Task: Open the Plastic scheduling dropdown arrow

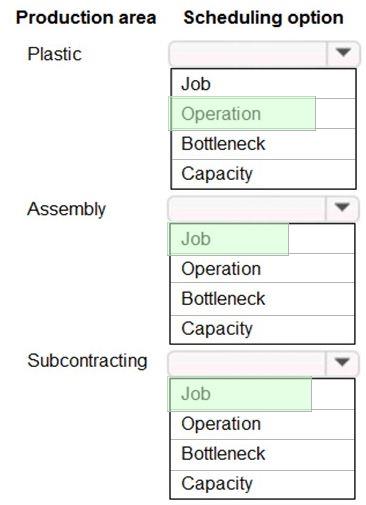Action: click(x=343, y=53)
